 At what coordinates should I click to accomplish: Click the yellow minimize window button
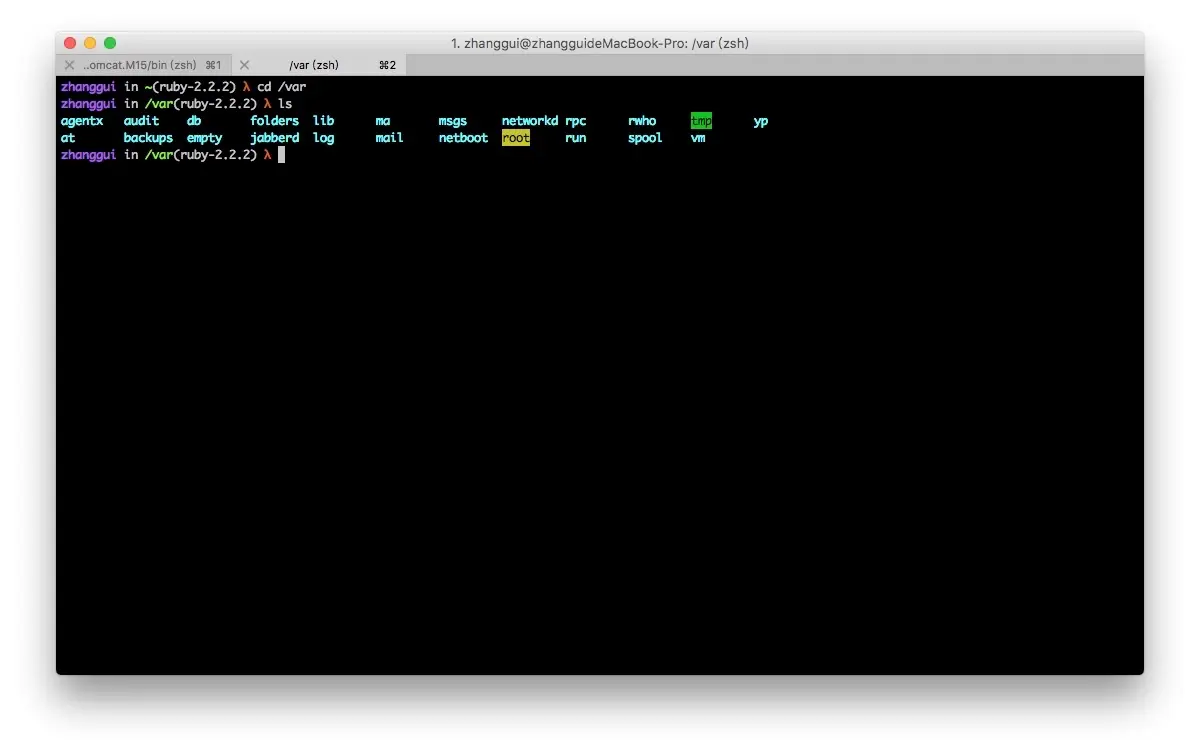tap(90, 43)
